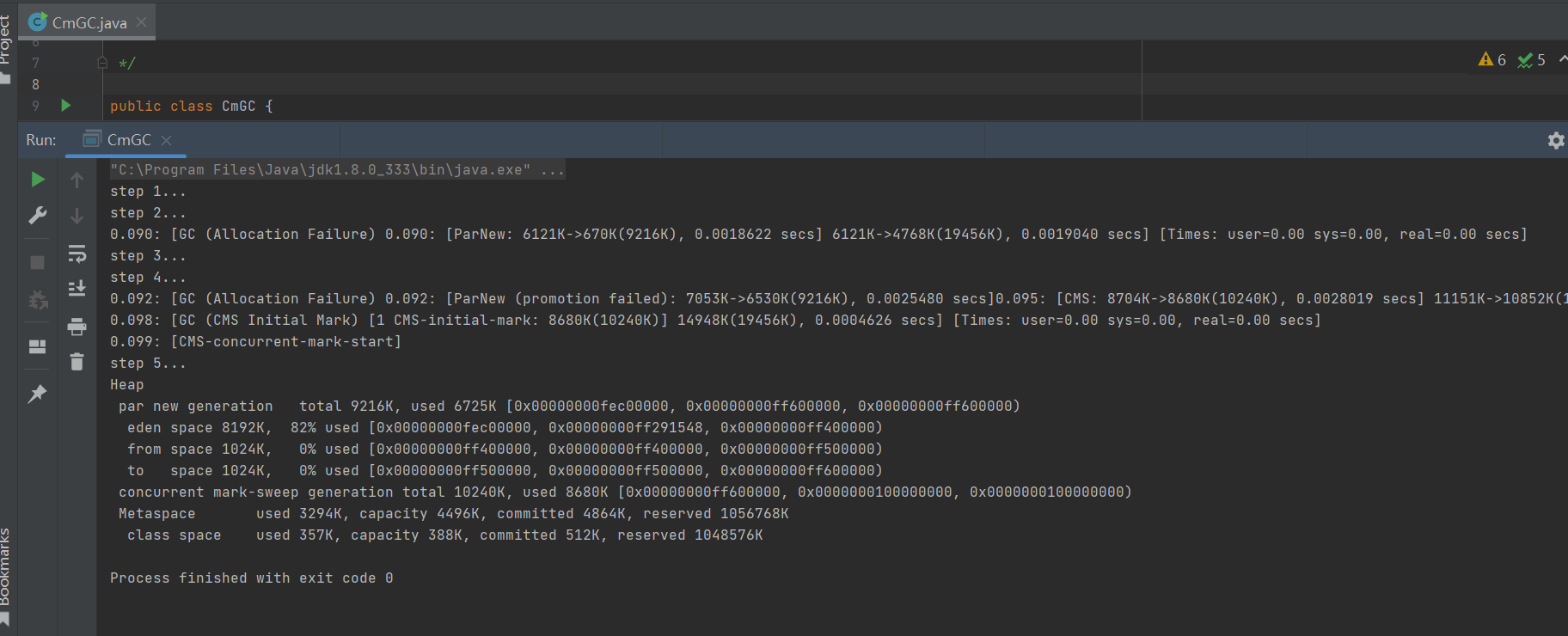Viewport: 1568px width, 636px height.
Task: Click the java.exe command line link
Action: click(x=337, y=170)
